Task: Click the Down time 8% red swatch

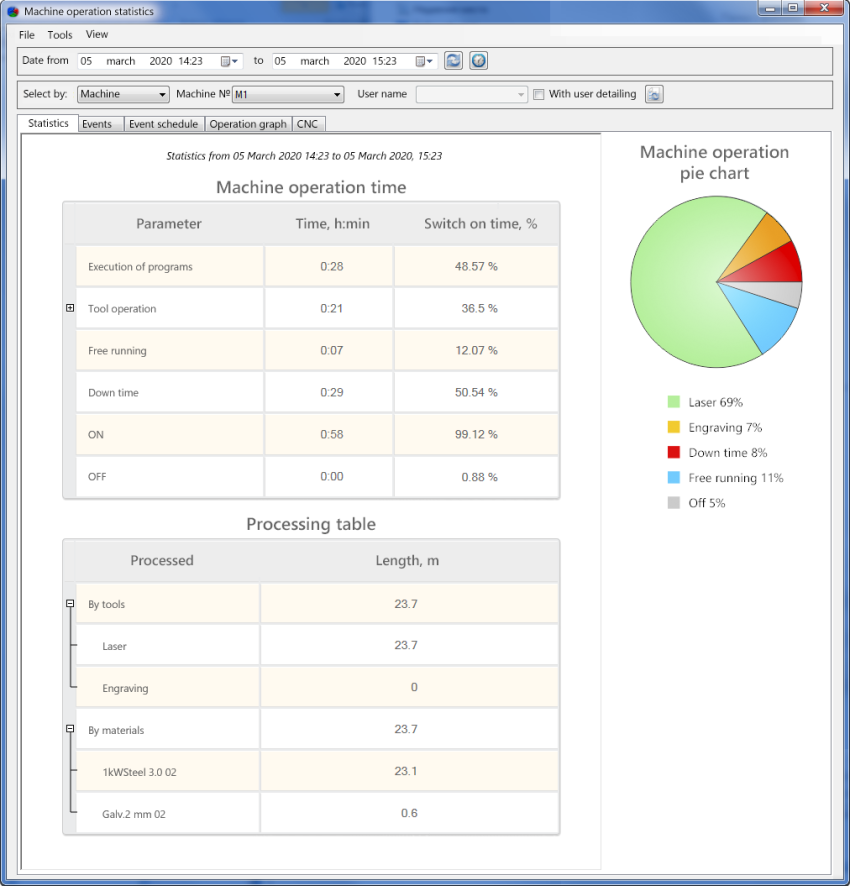Action: [674, 452]
